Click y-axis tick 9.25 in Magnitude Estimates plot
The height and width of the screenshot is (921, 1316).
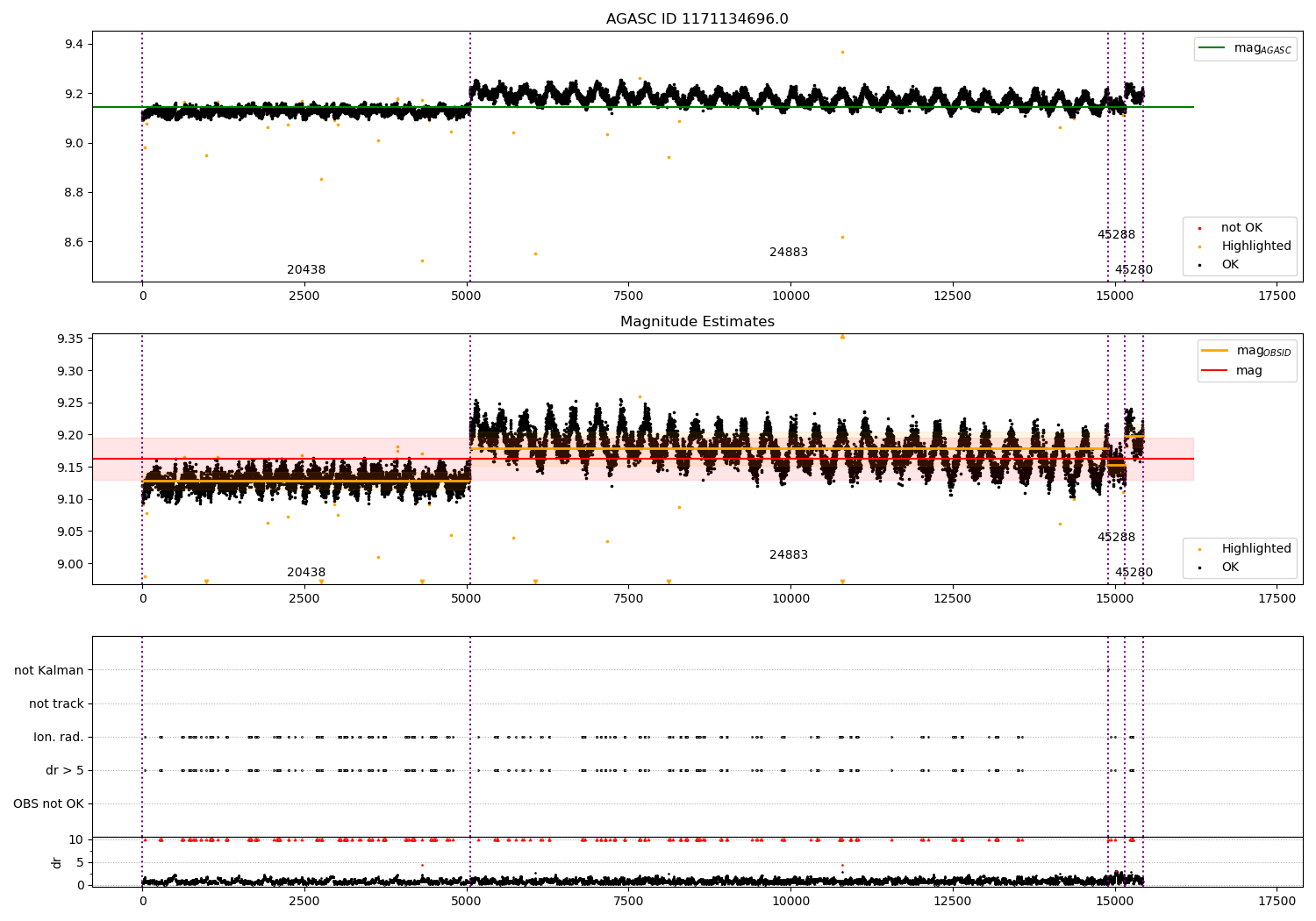pos(69,403)
